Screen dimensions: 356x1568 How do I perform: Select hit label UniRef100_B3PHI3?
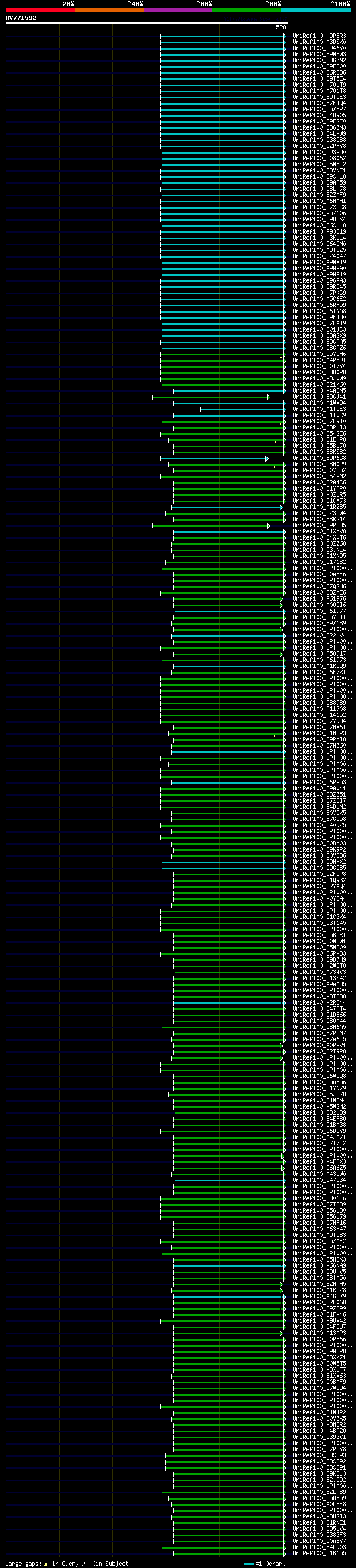[319, 428]
